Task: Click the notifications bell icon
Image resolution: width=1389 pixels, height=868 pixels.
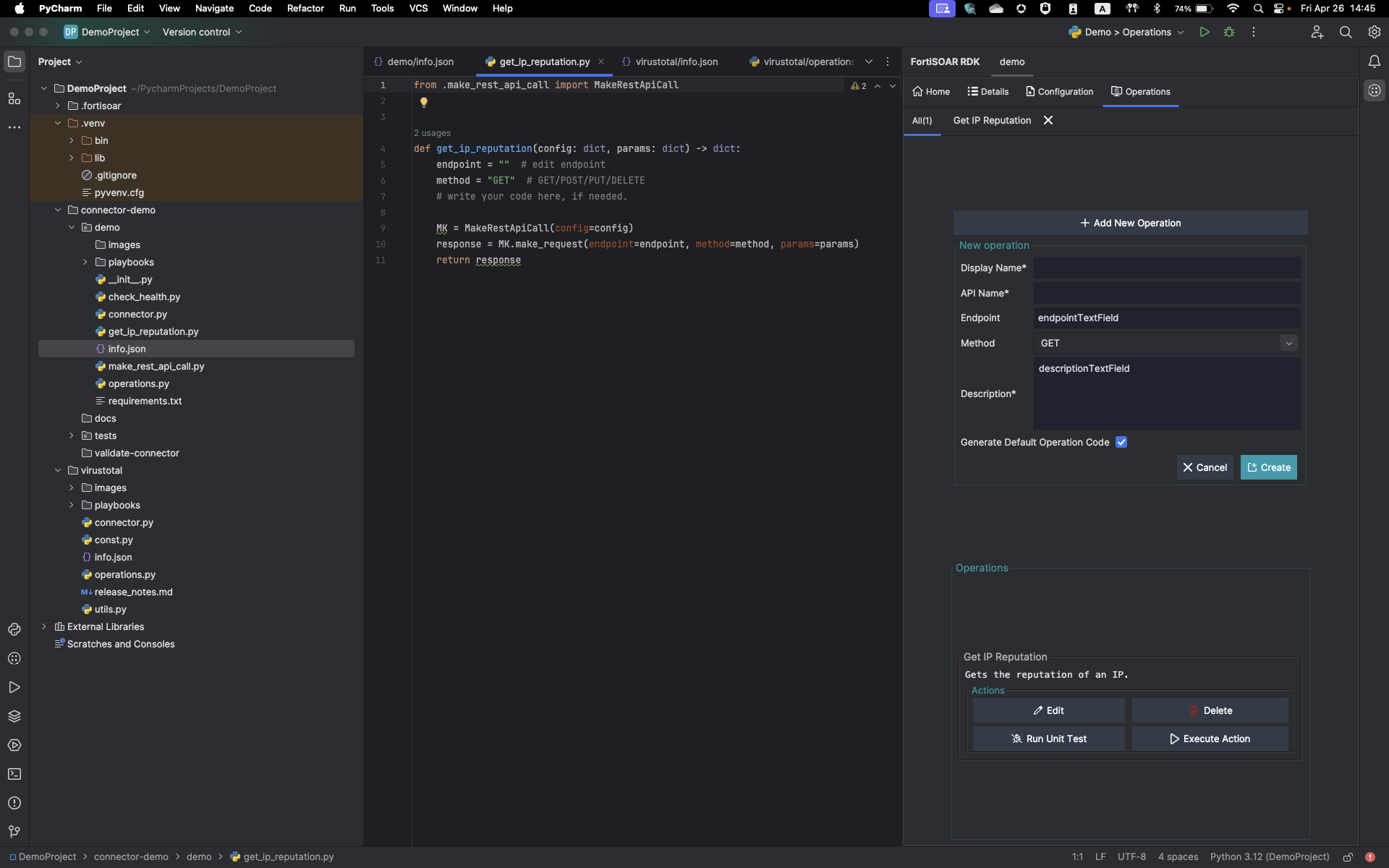Action: [1374, 62]
